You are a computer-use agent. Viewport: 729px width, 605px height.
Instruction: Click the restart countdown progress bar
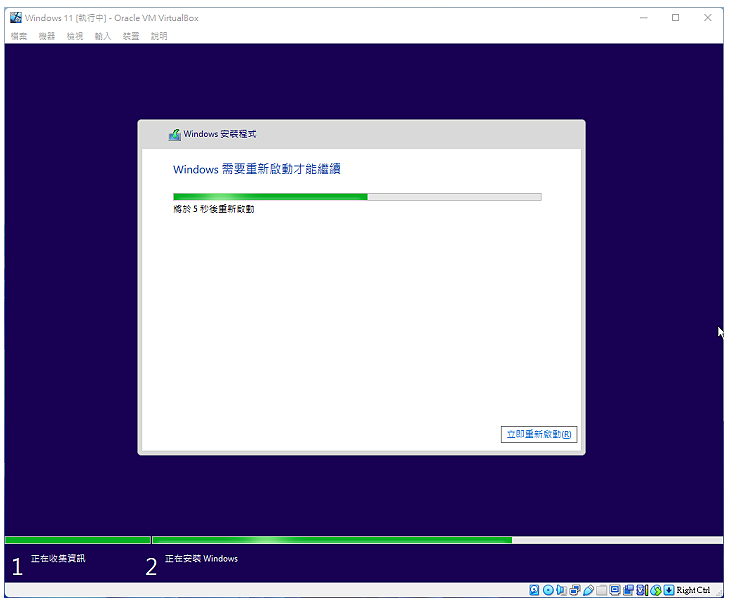357,197
